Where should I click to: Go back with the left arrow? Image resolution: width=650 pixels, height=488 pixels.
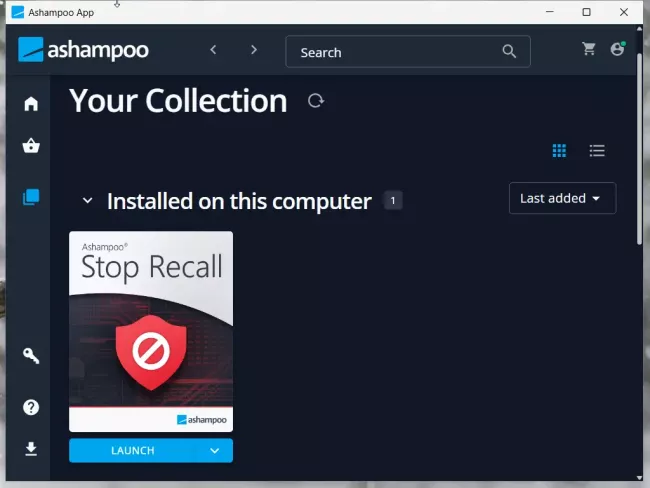click(213, 50)
